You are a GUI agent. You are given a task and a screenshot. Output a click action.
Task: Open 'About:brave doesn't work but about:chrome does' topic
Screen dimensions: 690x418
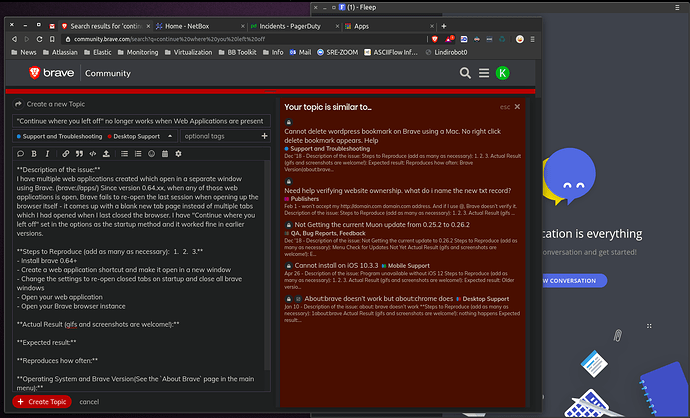coord(378,299)
